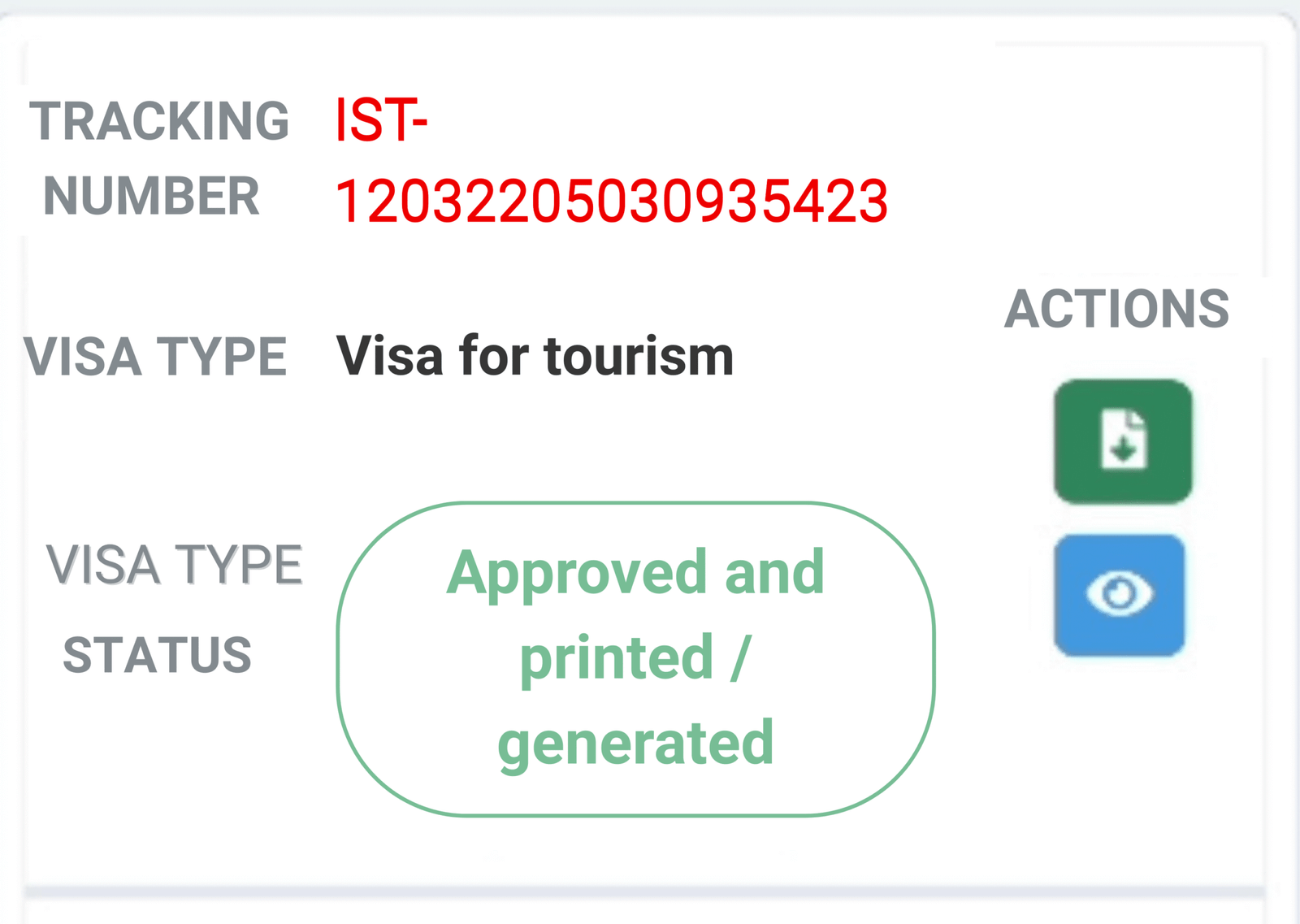Click VISA TYPE label beside Visa for tourism
Image resolution: width=1300 pixels, height=924 pixels.
(155, 357)
